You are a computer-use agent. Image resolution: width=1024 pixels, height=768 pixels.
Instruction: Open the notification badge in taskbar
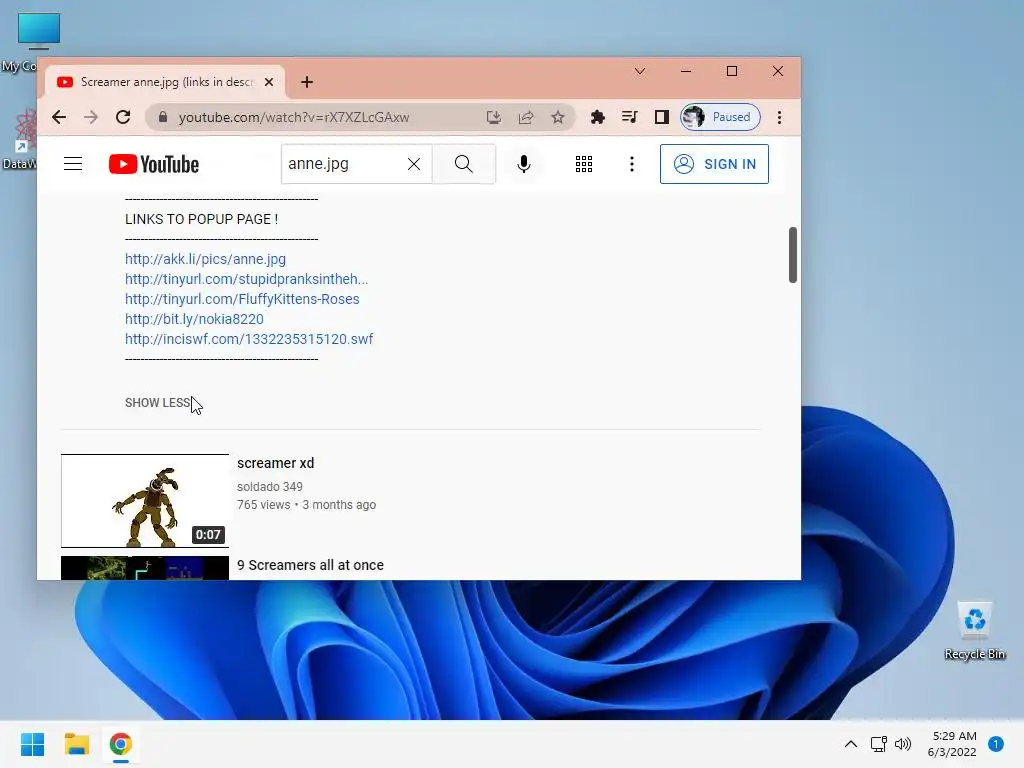pos(996,744)
